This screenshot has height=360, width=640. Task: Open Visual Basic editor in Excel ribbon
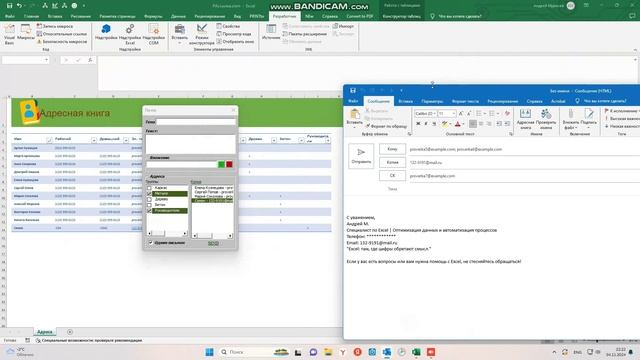(x=9, y=34)
